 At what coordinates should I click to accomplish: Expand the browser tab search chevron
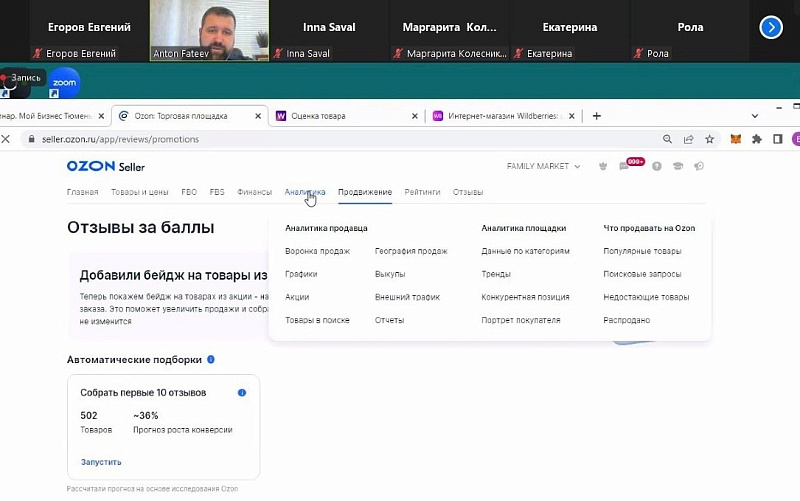(755, 116)
